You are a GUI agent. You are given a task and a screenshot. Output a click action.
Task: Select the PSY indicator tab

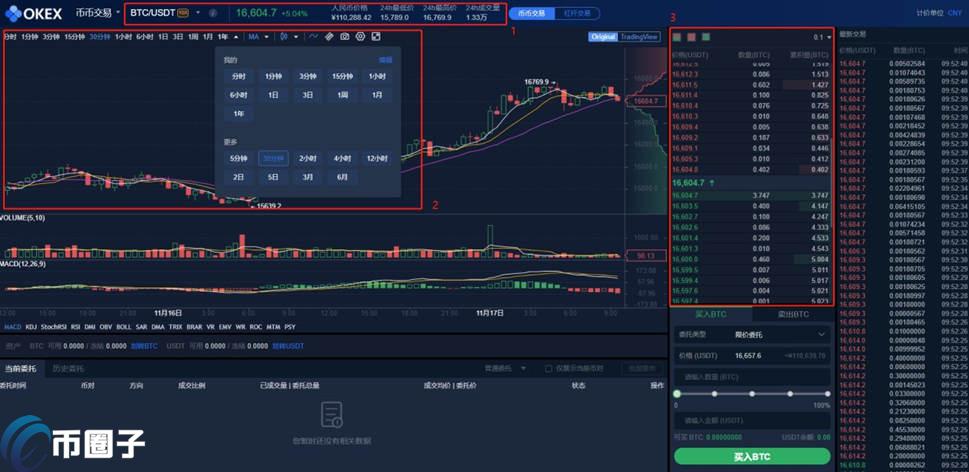click(290, 327)
